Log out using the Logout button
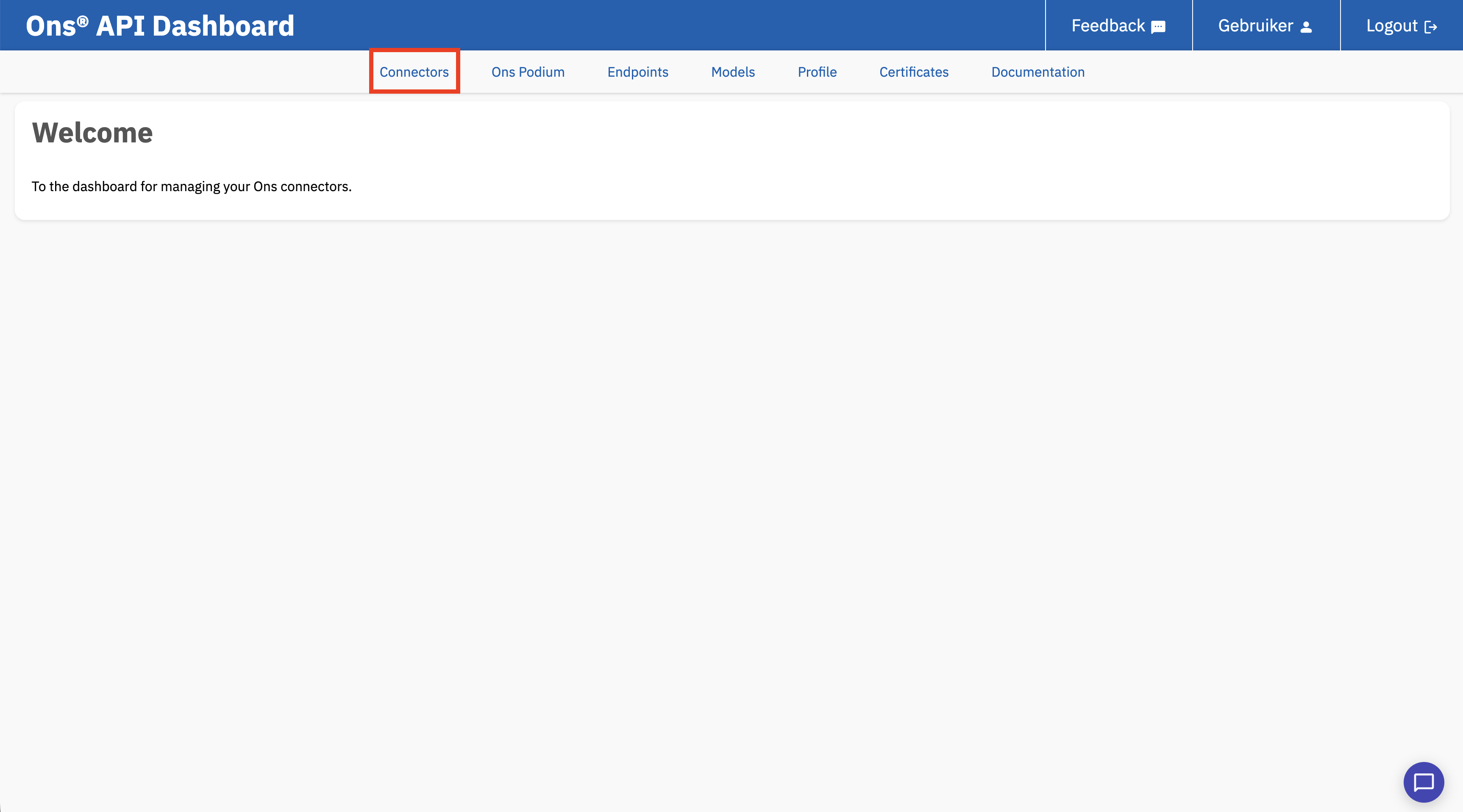The height and width of the screenshot is (812, 1463). pos(1402,25)
